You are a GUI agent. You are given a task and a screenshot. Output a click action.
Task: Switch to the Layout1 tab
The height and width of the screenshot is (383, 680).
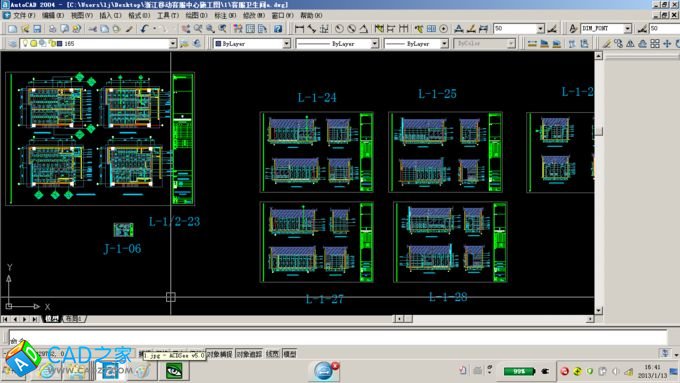(73, 319)
